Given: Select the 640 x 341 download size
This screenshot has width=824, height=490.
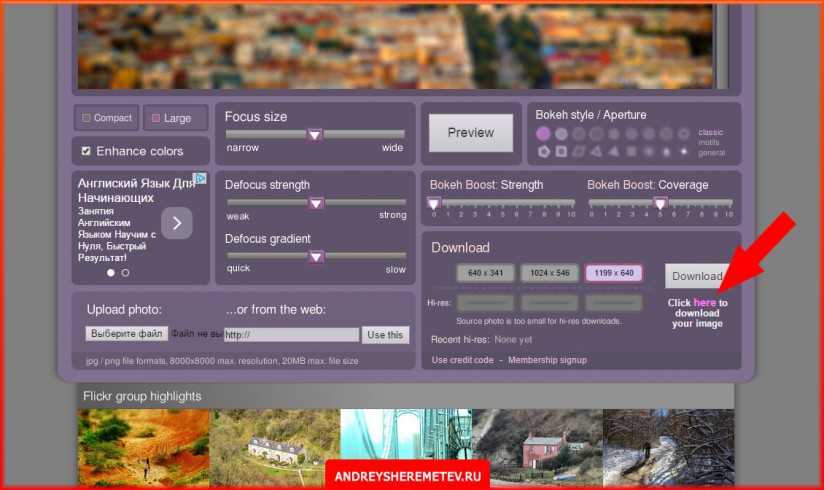Looking at the screenshot, I should (486, 274).
